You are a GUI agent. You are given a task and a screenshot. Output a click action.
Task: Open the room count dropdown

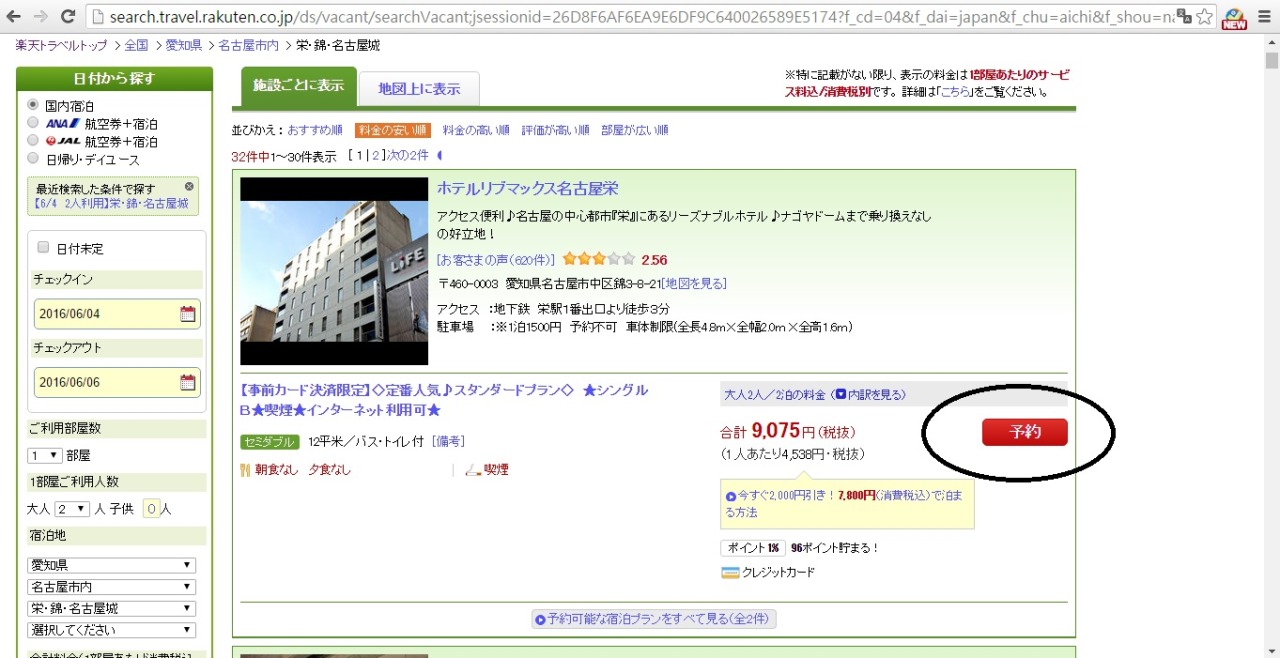click(45, 455)
